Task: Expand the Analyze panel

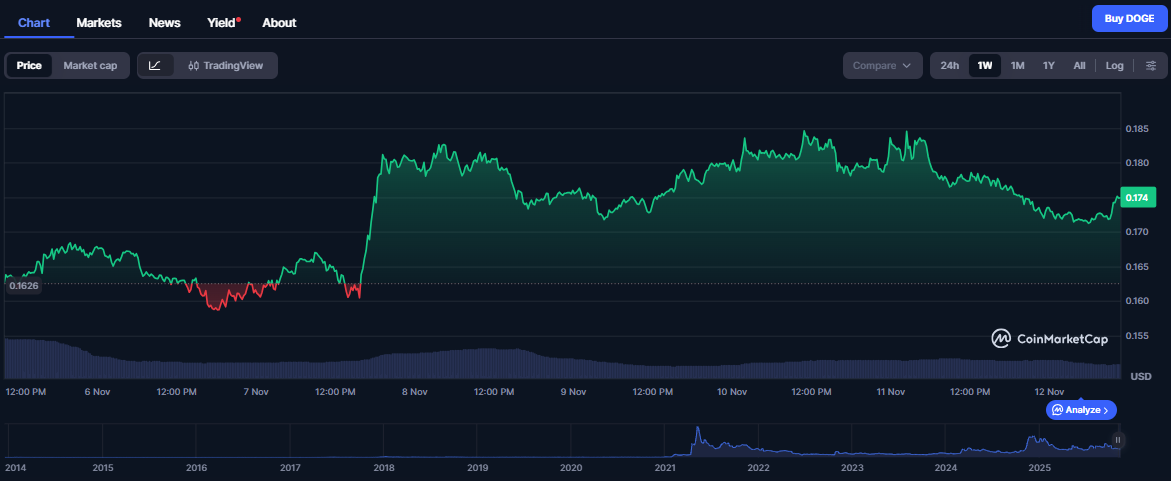Action: tap(1081, 410)
